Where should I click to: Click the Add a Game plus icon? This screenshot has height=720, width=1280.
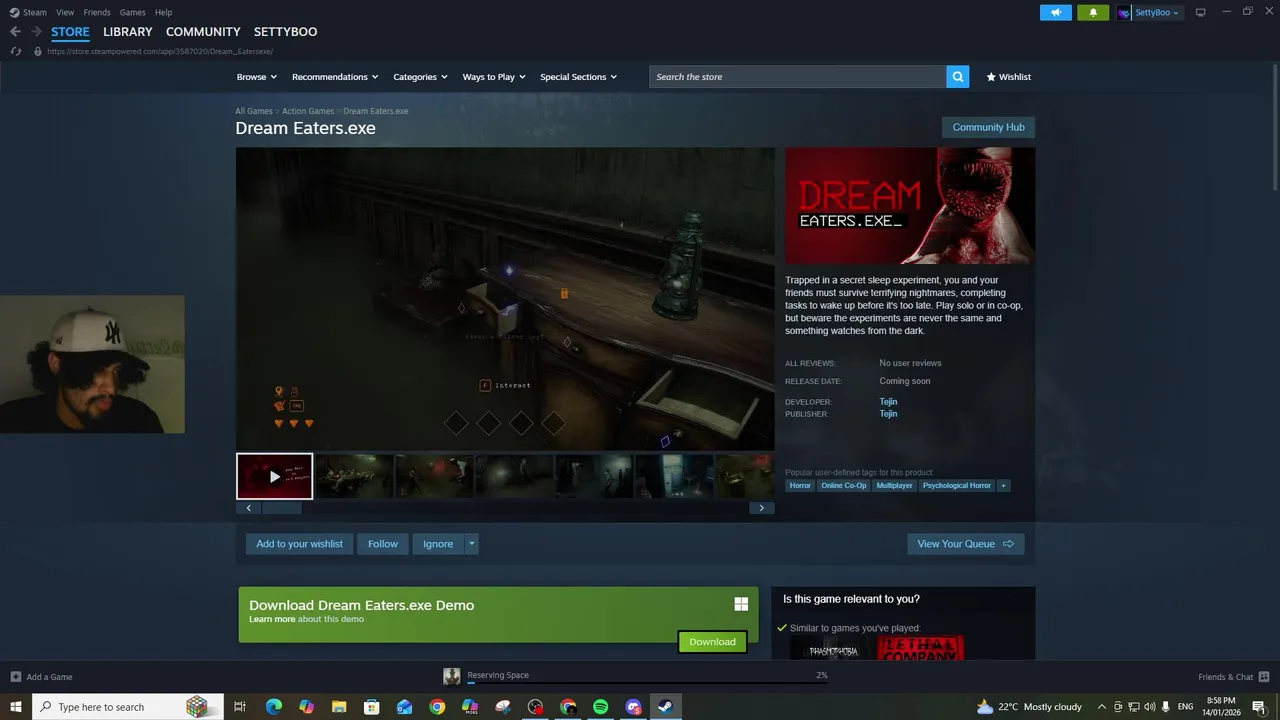coord(15,677)
